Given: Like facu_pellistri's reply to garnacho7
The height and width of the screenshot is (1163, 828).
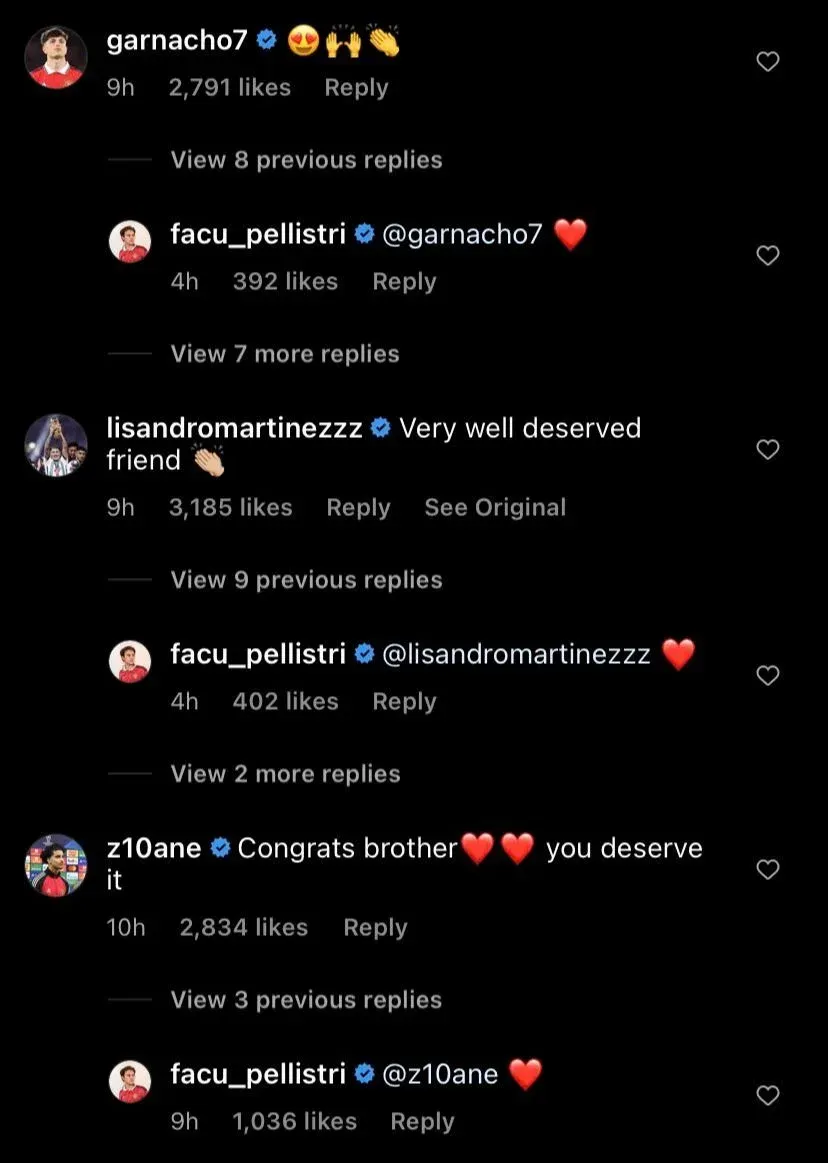Looking at the screenshot, I should (x=767, y=256).
